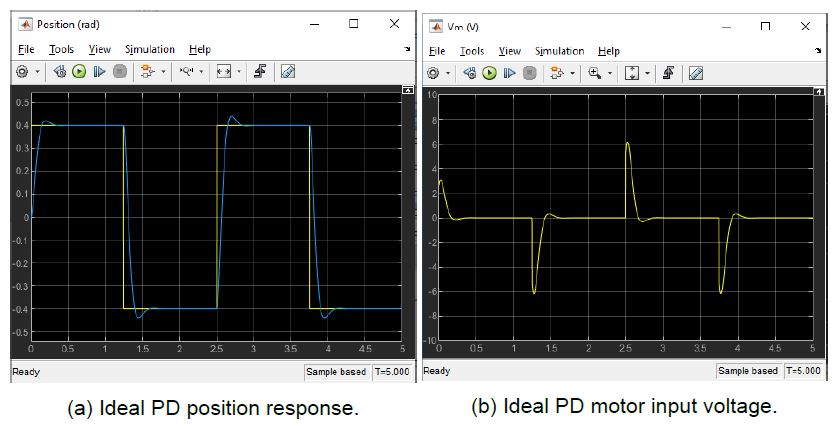Open the Tools menu in Position scope
838x427 pixels.
61,49
